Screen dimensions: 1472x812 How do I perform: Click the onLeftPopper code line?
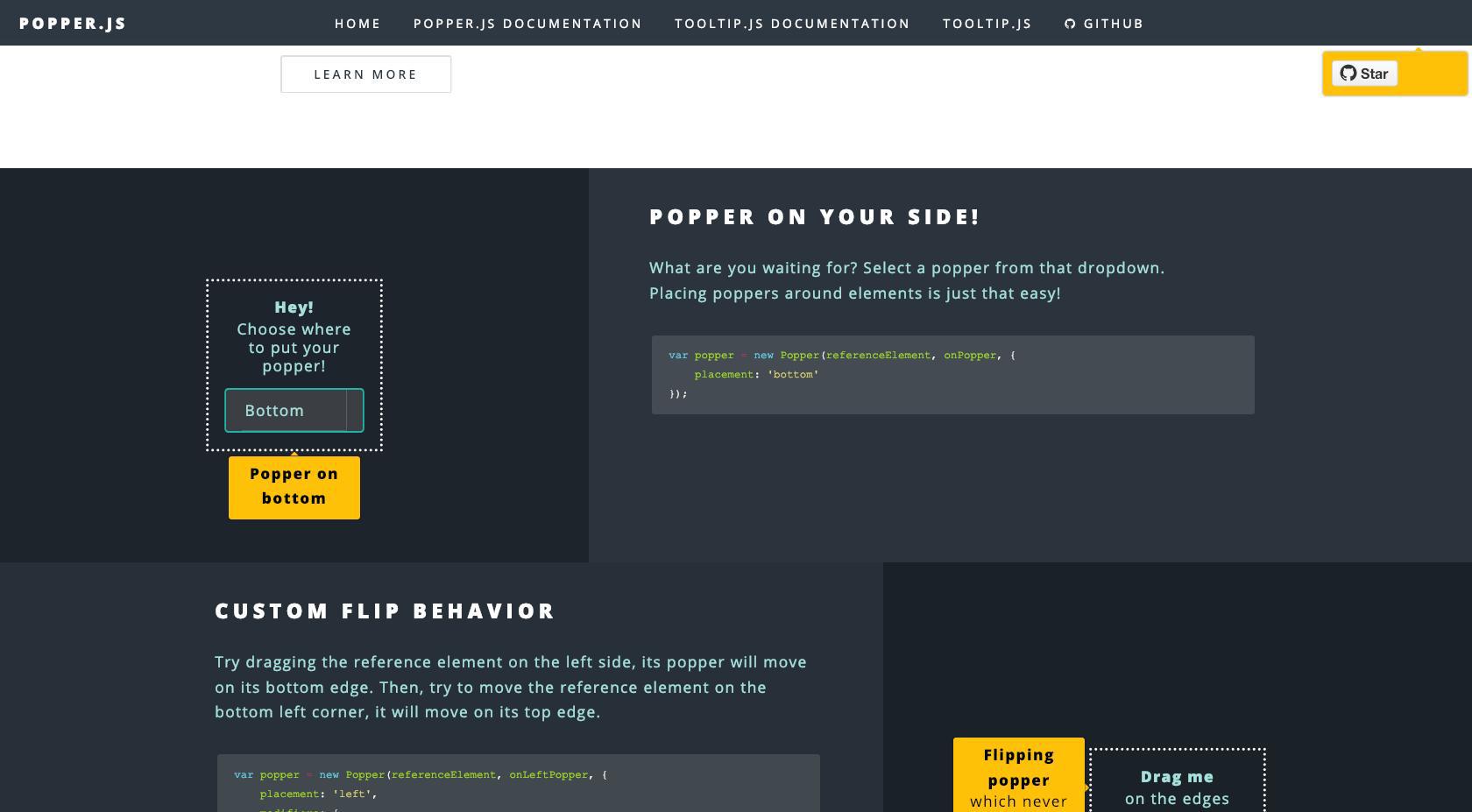(x=421, y=774)
